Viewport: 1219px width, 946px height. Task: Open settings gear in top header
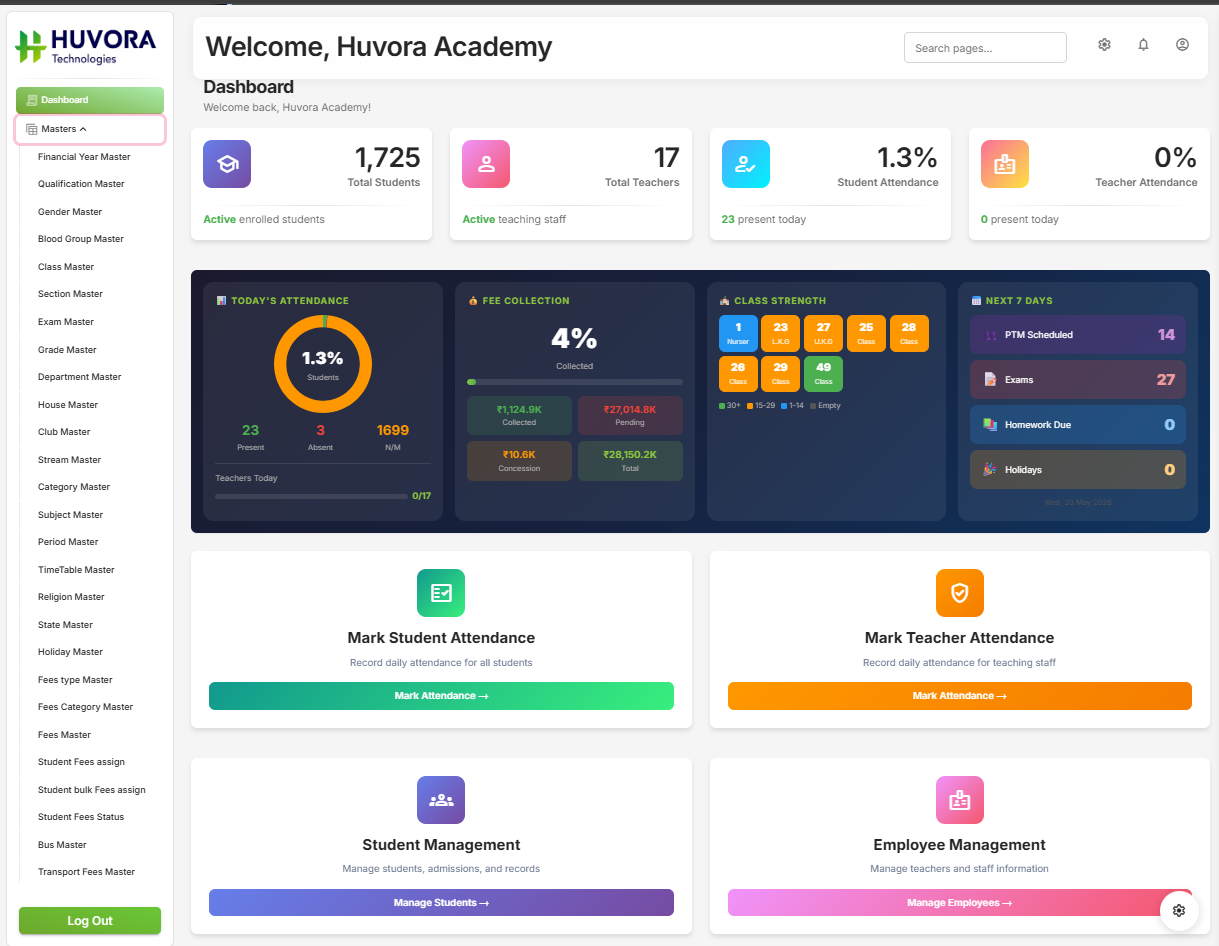pos(1104,45)
